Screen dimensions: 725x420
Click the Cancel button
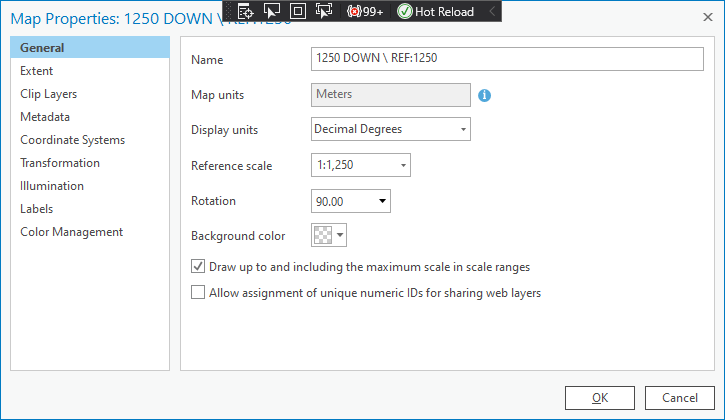[680, 397]
